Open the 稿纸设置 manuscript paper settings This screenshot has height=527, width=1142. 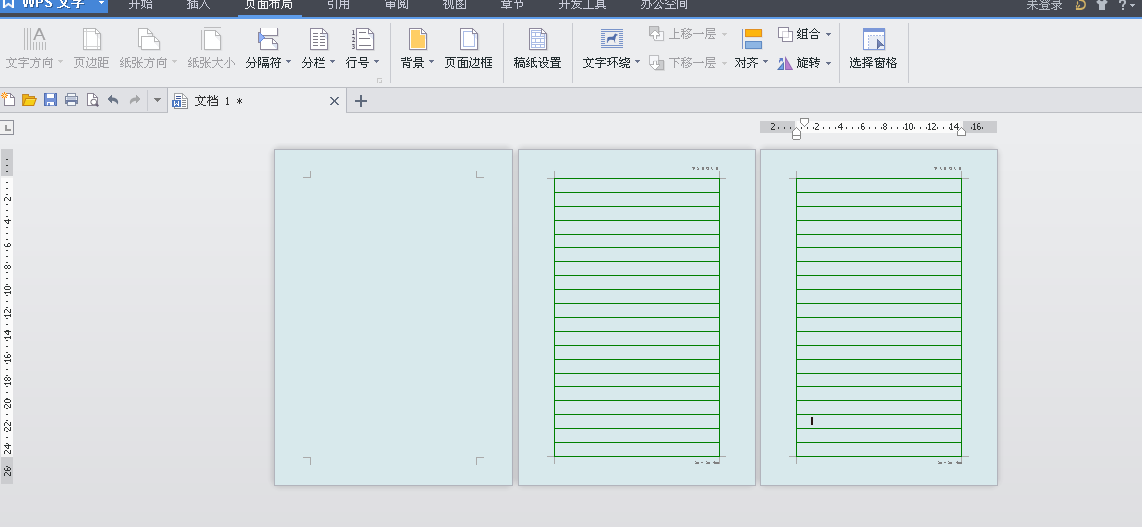537,49
